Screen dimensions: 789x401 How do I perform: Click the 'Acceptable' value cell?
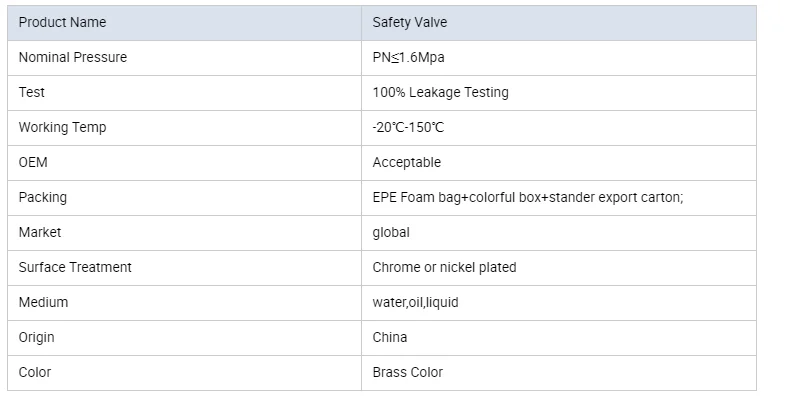406,162
